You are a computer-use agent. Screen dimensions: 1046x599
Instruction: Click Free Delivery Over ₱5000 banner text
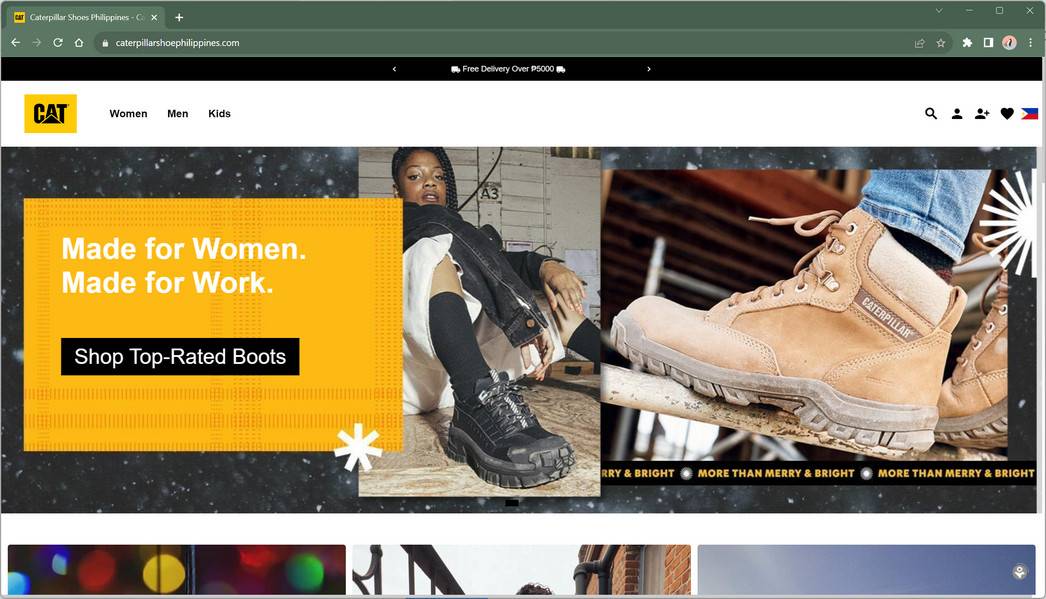coord(508,69)
